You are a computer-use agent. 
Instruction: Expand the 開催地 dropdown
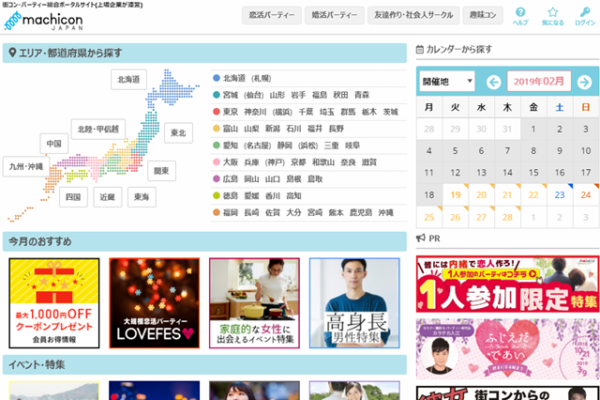[x=448, y=81]
